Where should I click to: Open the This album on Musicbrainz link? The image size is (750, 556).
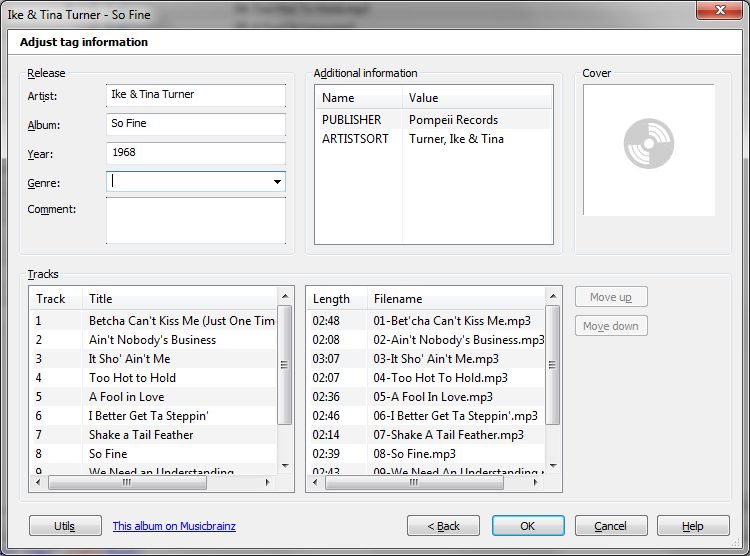[x=174, y=526]
